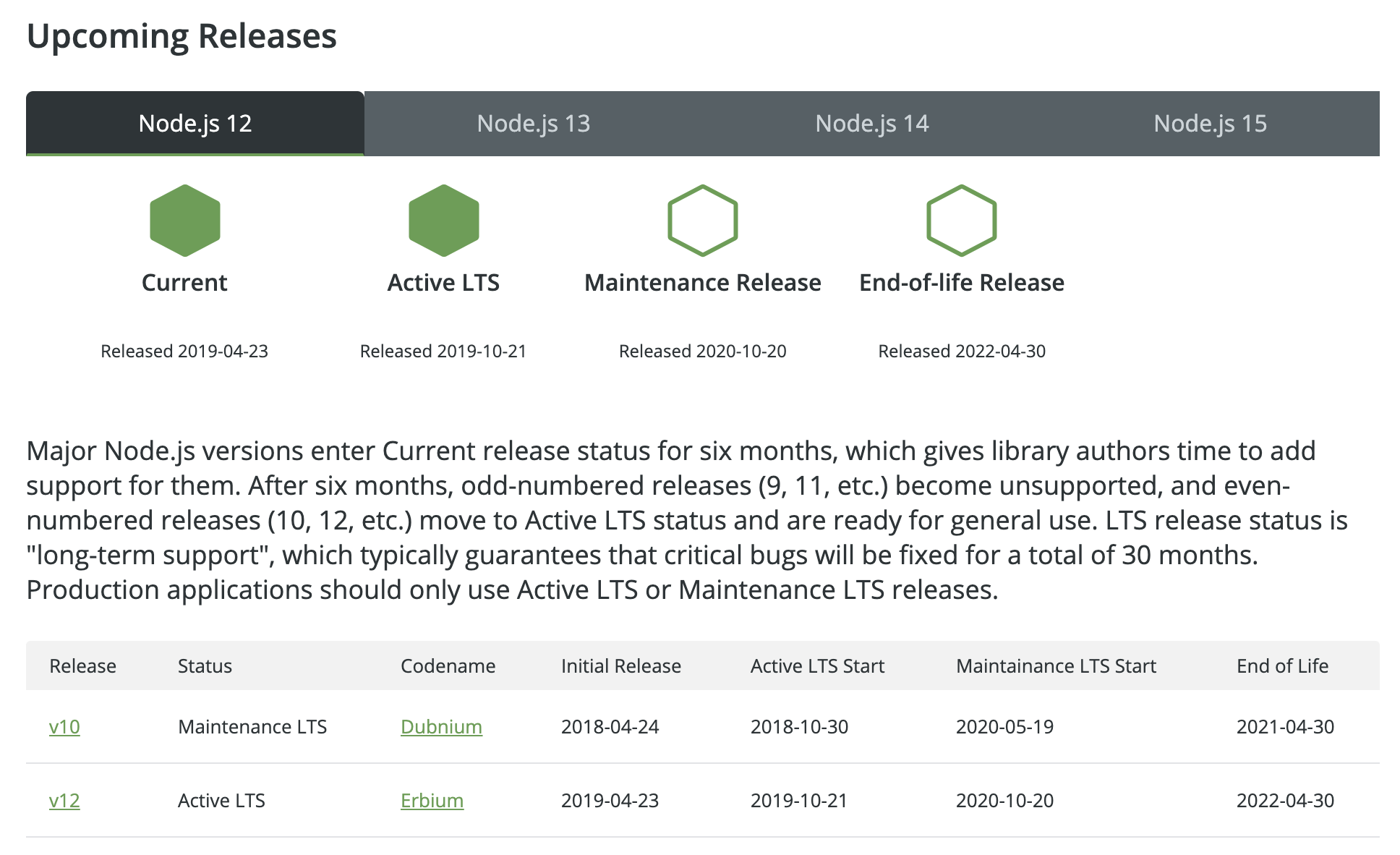Image resolution: width=1400 pixels, height=855 pixels.
Task: Click the v12 end of life date 2022-04-30
Action: [1285, 800]
